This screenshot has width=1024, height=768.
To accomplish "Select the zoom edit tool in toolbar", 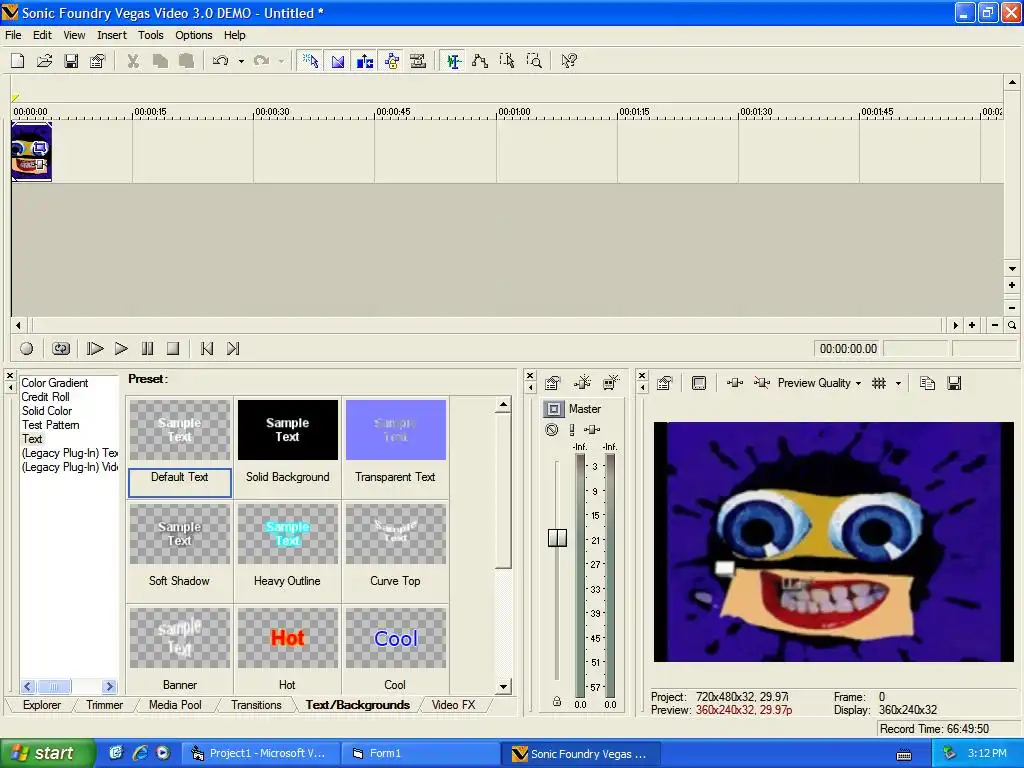I will pos(534,61).
